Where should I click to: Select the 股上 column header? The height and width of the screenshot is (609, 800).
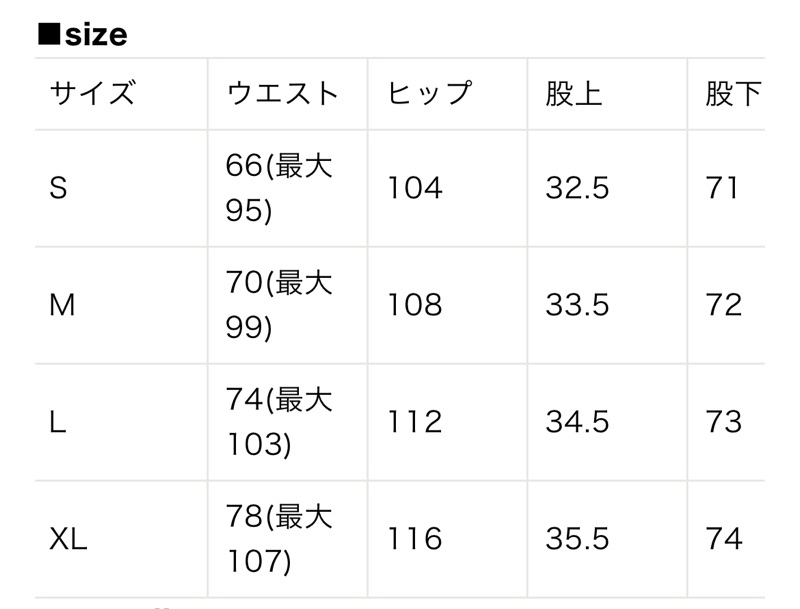[574, 93]
